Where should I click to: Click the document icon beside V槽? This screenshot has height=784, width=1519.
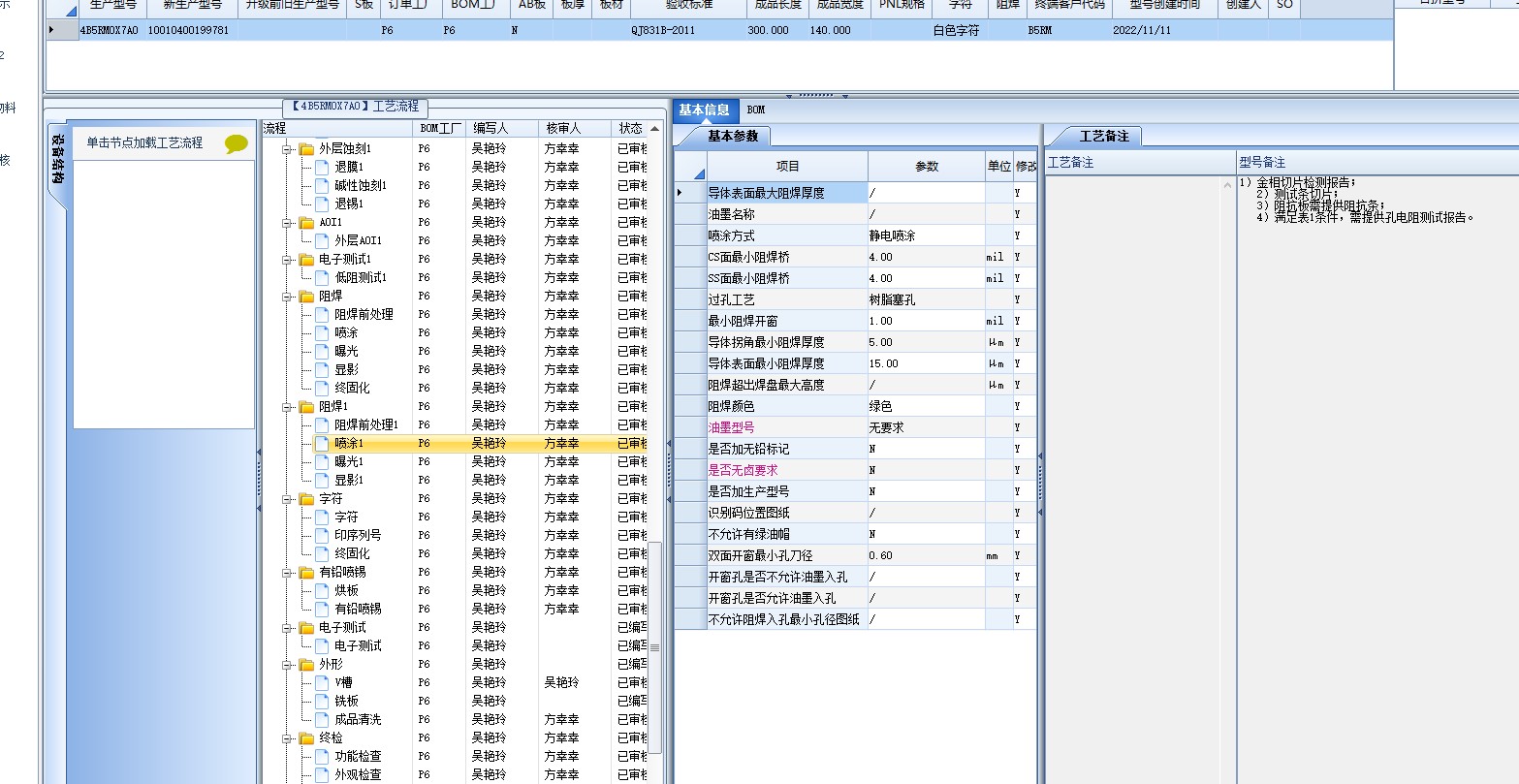[x=322, y=683]
